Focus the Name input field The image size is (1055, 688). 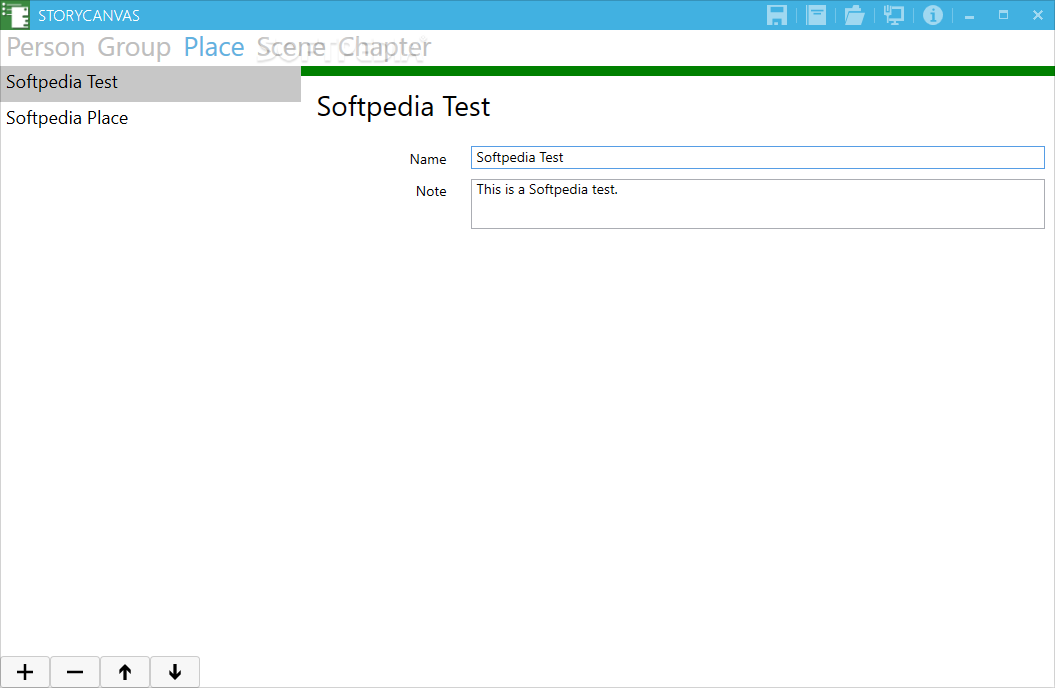point(758,157)
